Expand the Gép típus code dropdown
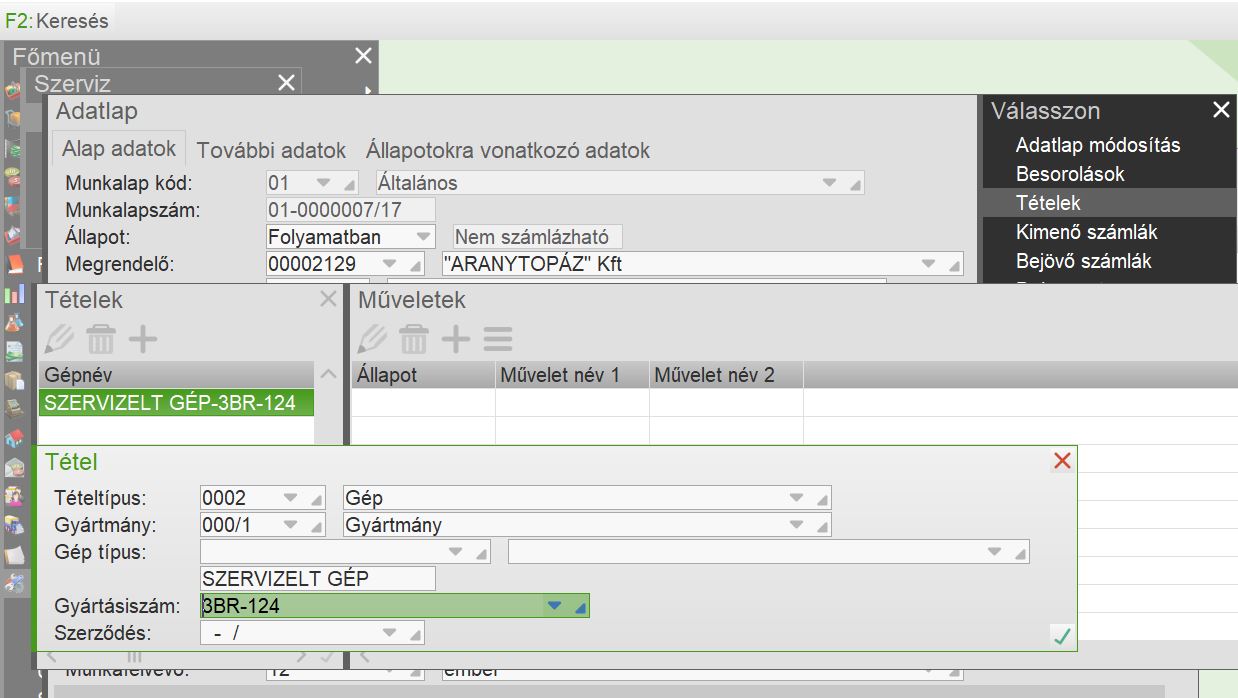This screenshot has width=1238, height=698. point(456,552)
